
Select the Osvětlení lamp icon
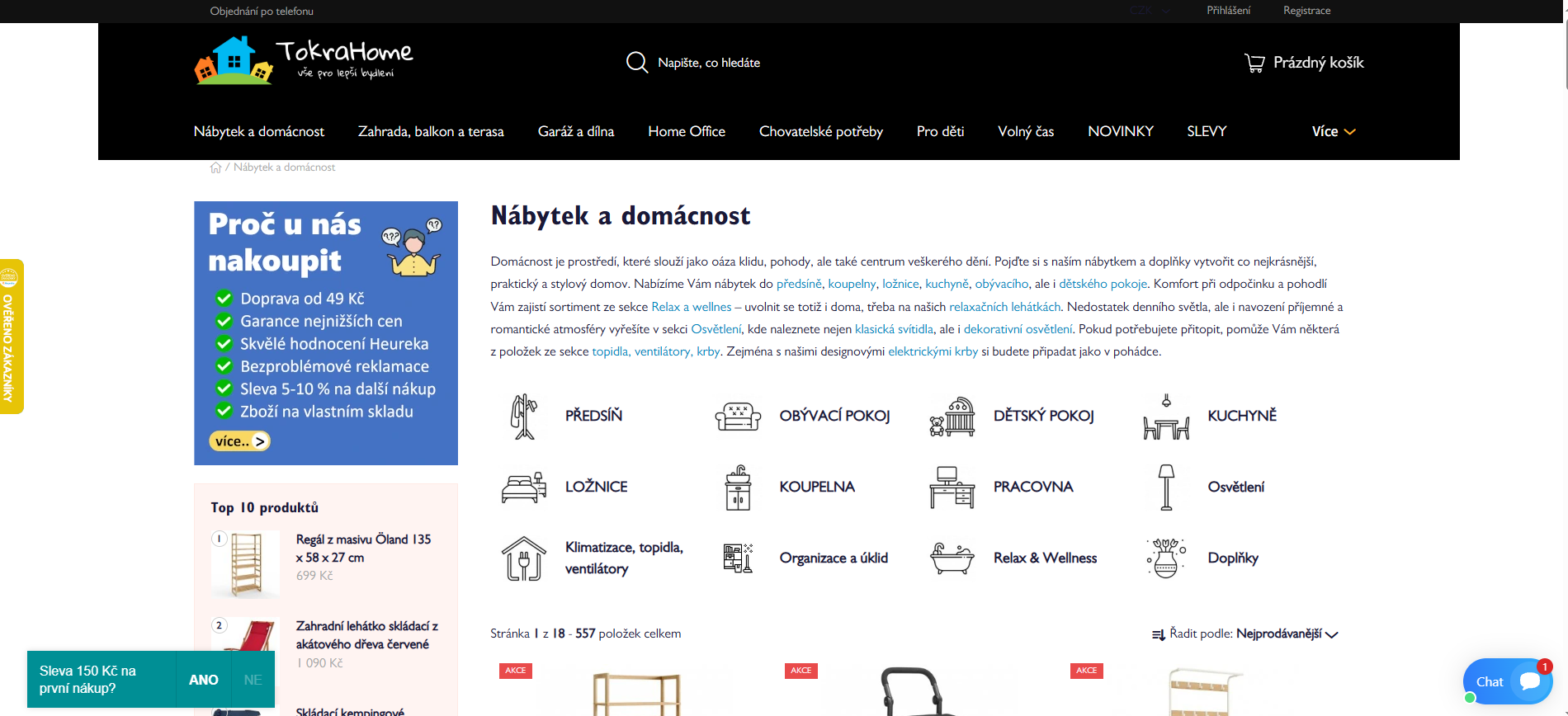pos(1166,488)
